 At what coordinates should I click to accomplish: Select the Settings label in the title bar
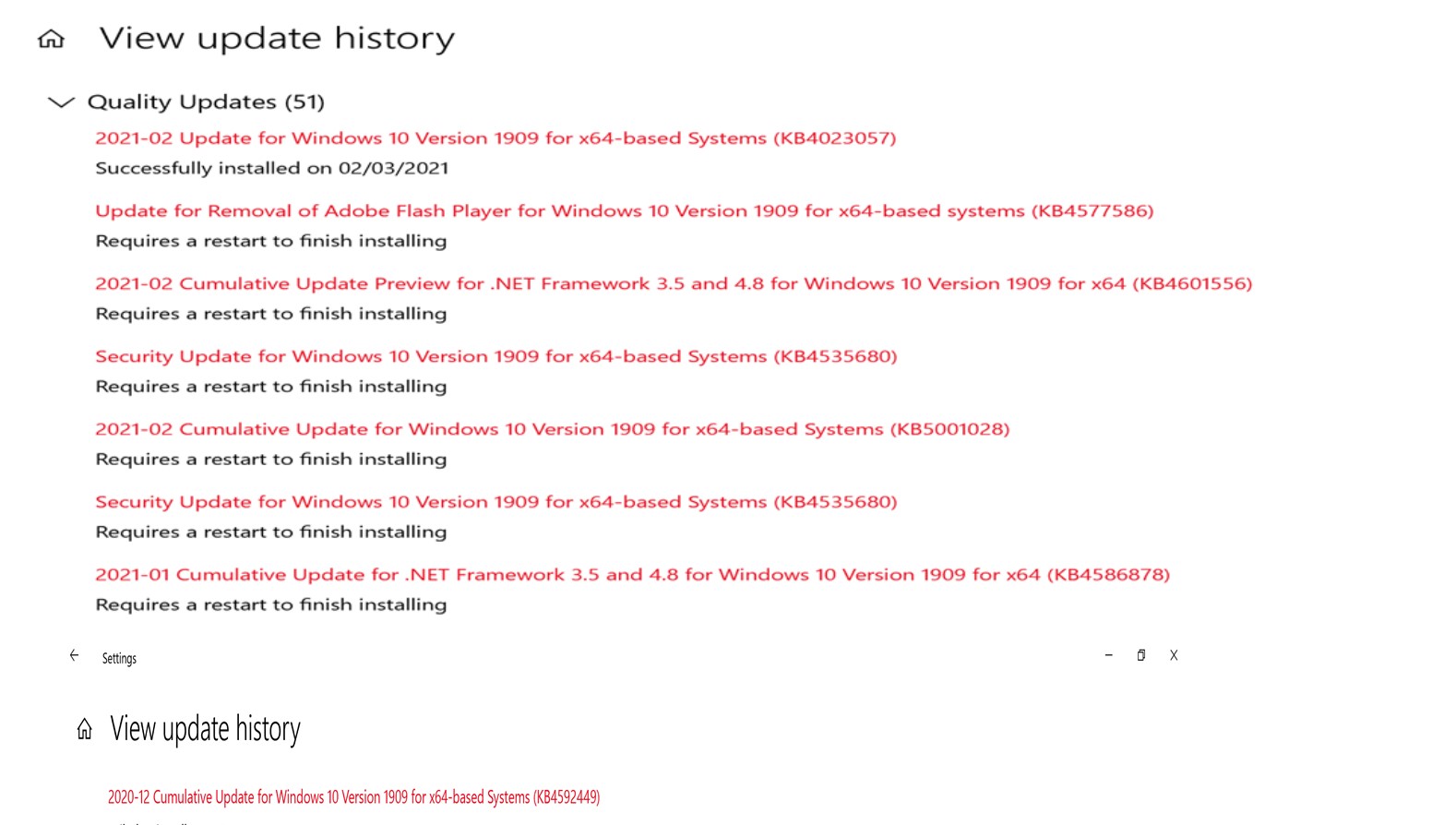119,658
